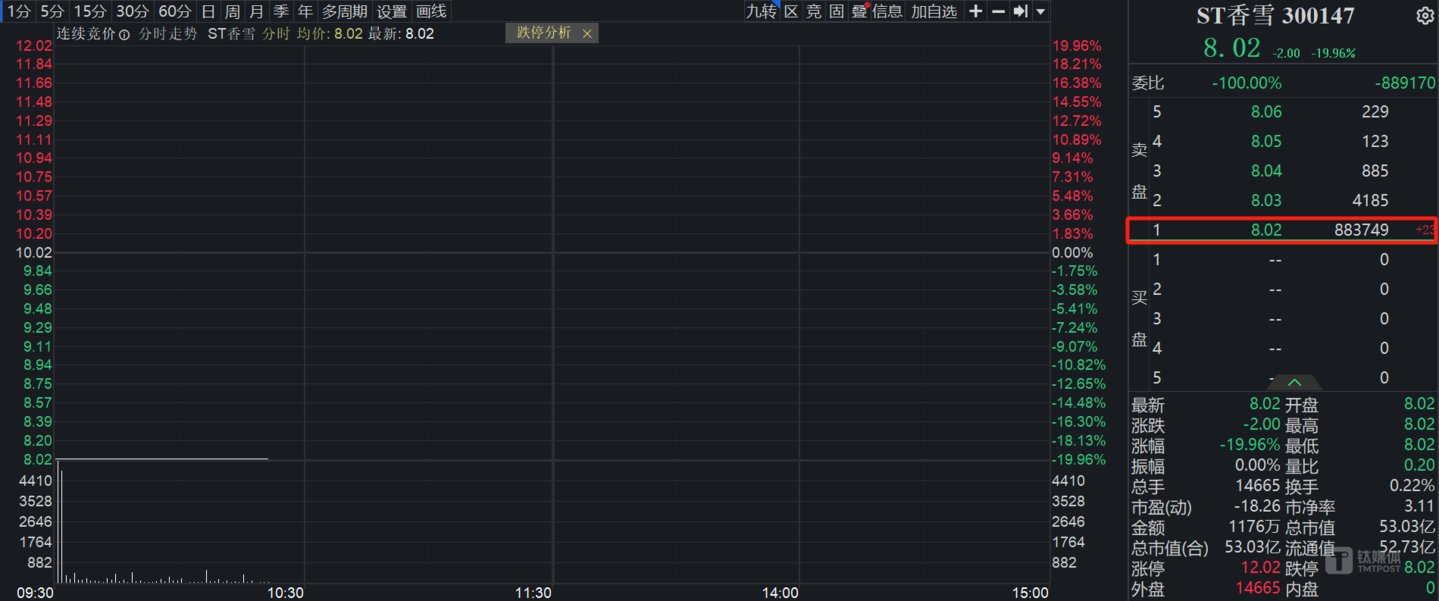This screenshot has width=1439, height=601.
Task: Open the 画线 drawing tools
Action: point(431,12)
